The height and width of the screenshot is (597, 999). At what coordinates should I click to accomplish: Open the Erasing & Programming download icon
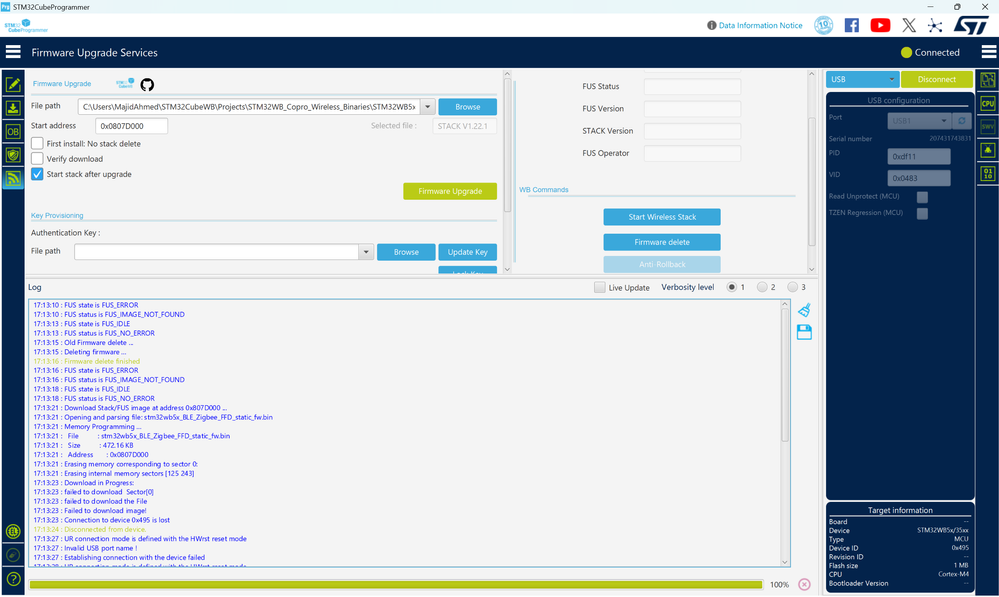coord(13,108)
